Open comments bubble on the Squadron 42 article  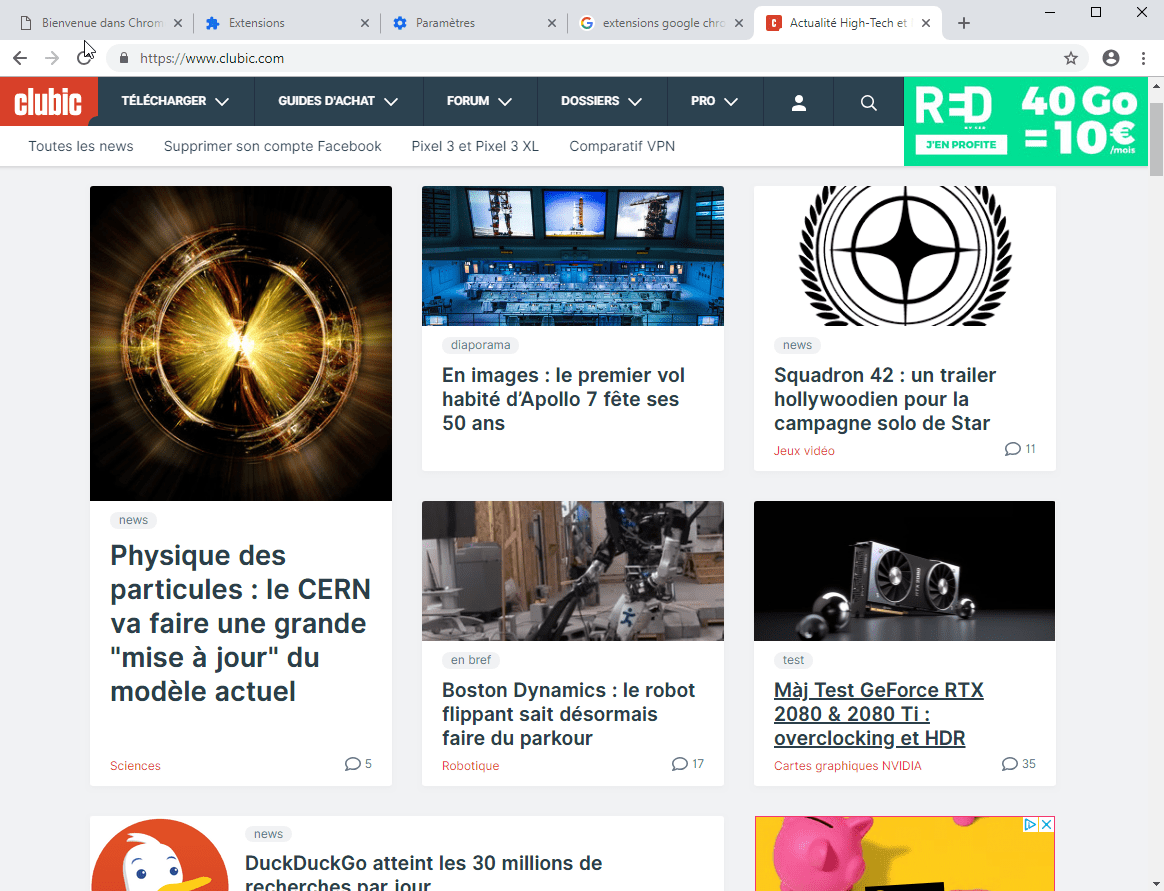(x=1013, y=449)
